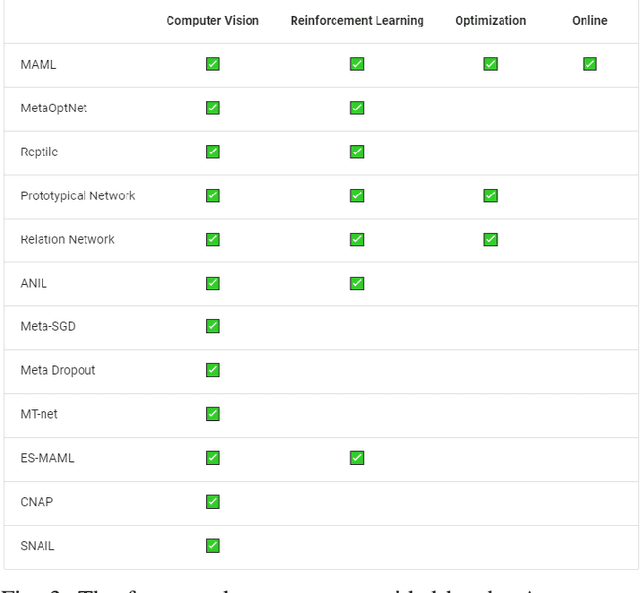Click ES-MAML's Reinforcement Learning checkmark
Image resolution: width=640 pixels, height=593 pixels.
click(x=357, y=458)
